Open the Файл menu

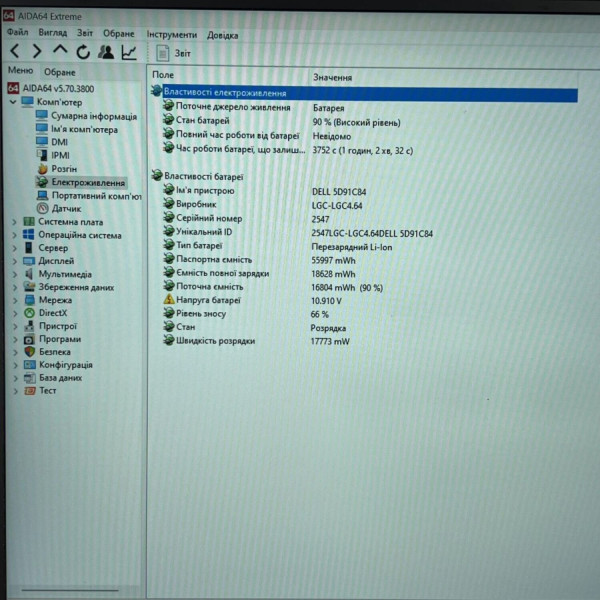(18, 33)
